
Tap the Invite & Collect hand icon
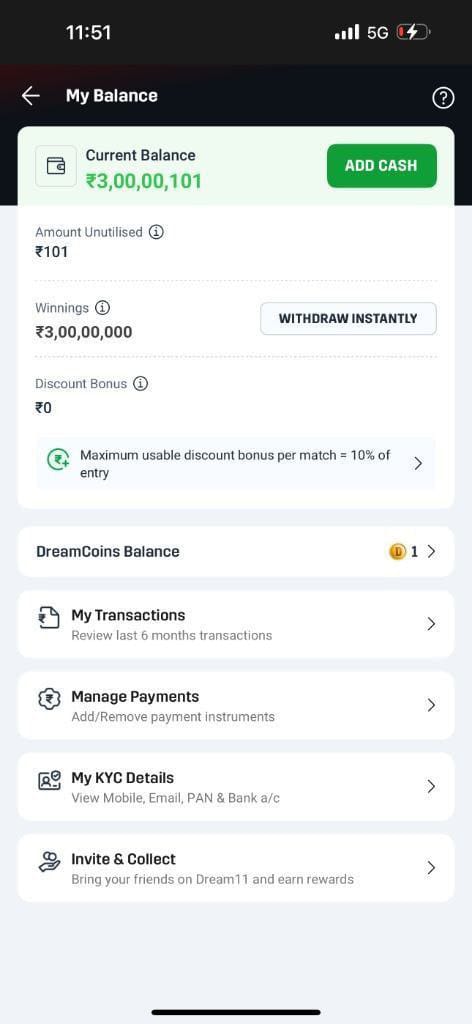[50, 863]
